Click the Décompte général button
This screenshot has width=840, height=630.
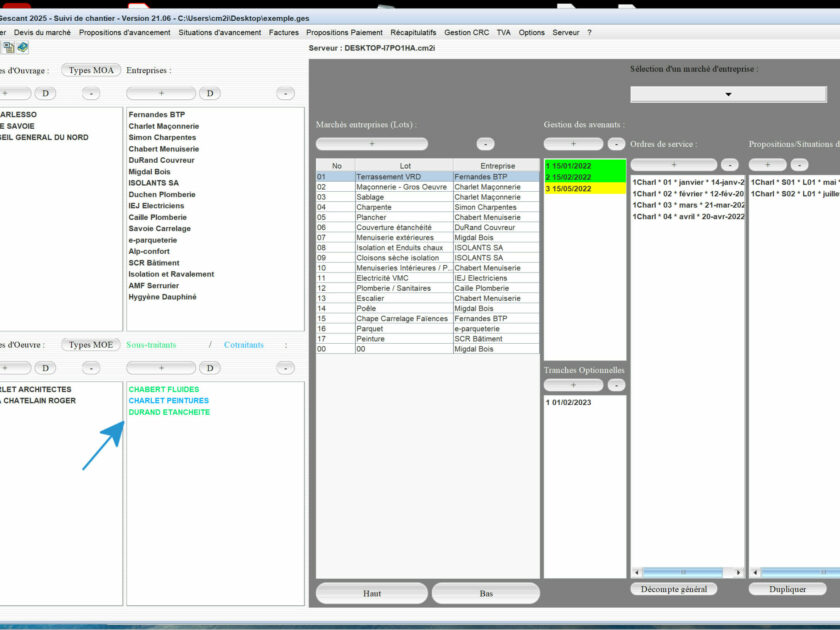(674, 589)
